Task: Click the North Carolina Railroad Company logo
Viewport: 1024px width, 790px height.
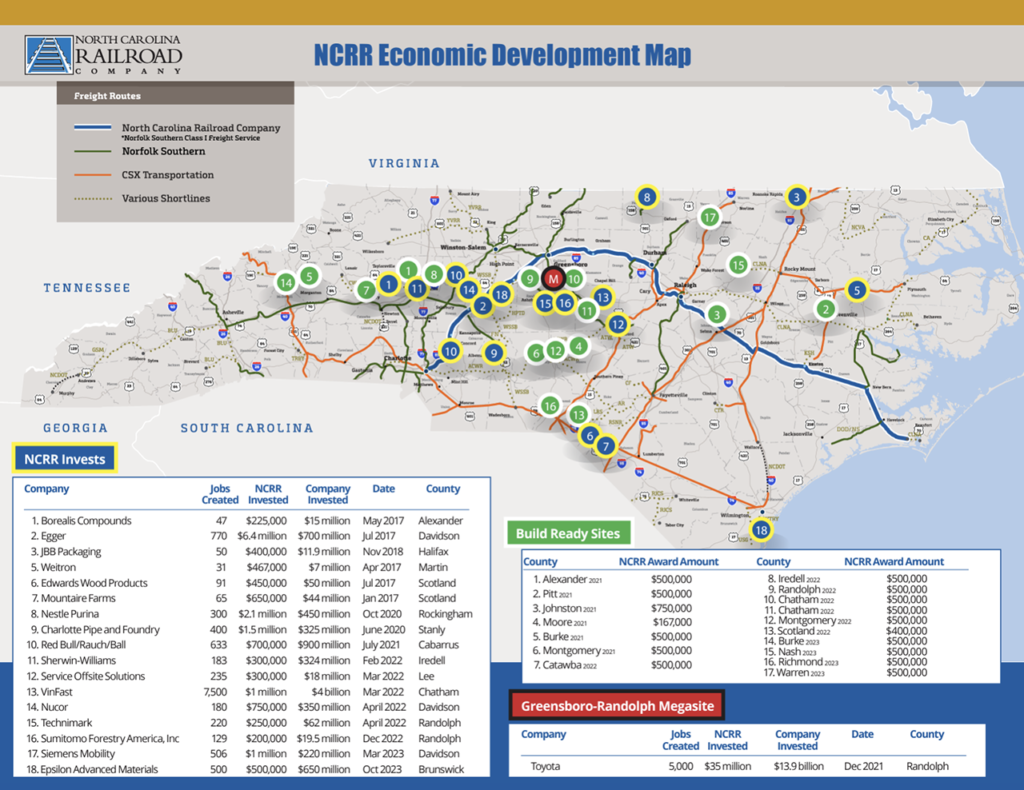Action: pos(104,54)
